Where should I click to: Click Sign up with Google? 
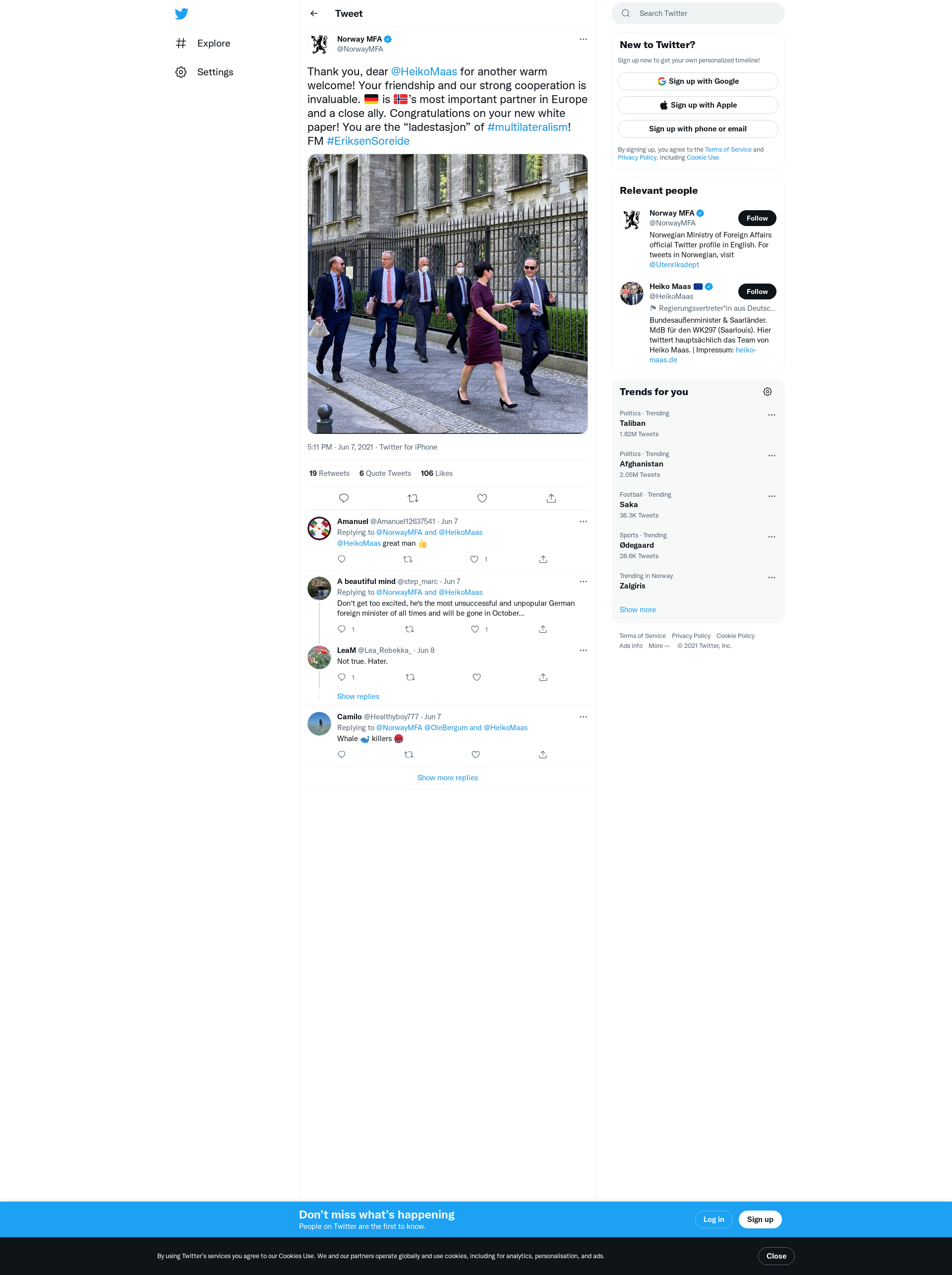[x=697, y=81]
